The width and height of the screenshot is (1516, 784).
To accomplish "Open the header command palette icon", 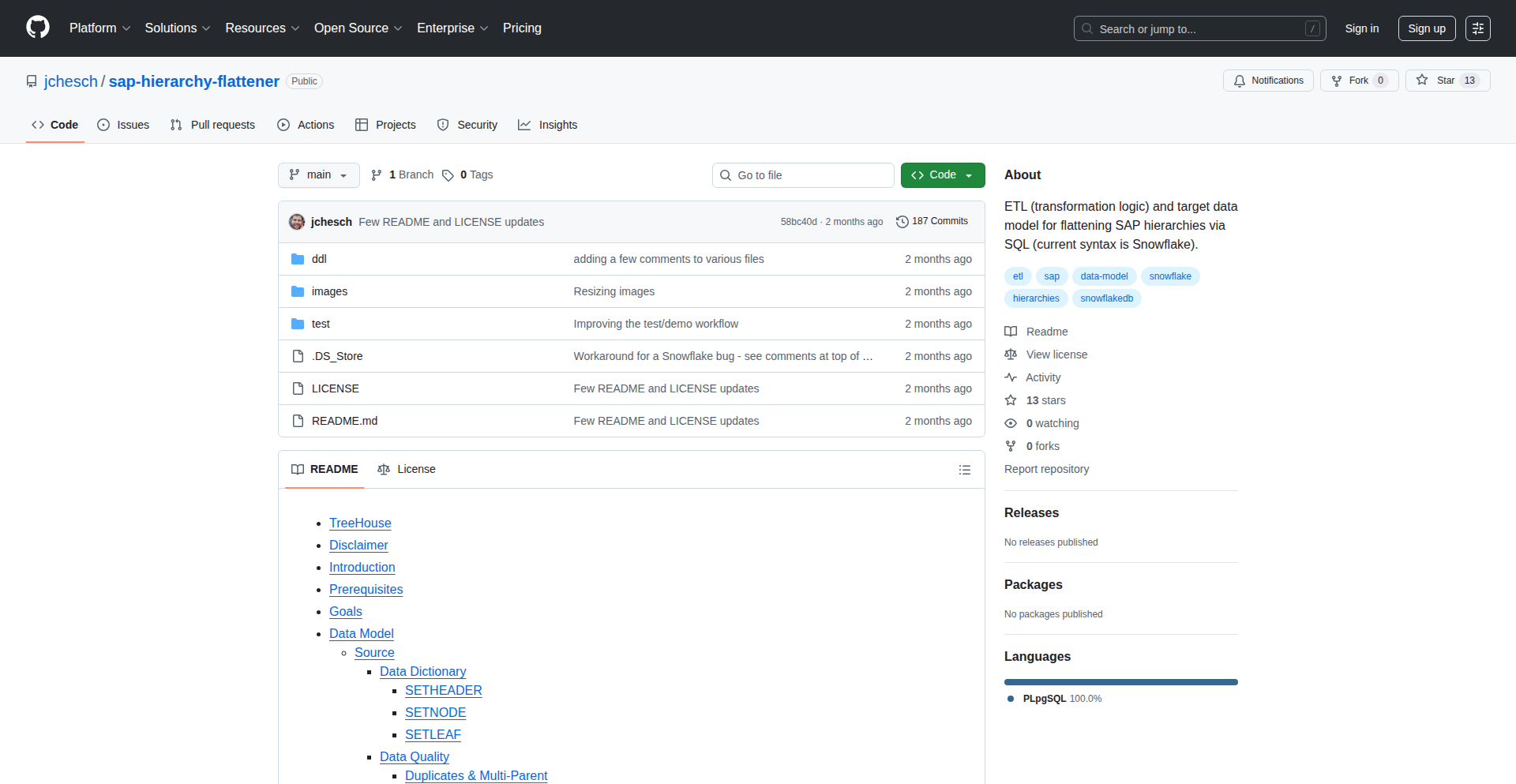I will (1477, 28).
